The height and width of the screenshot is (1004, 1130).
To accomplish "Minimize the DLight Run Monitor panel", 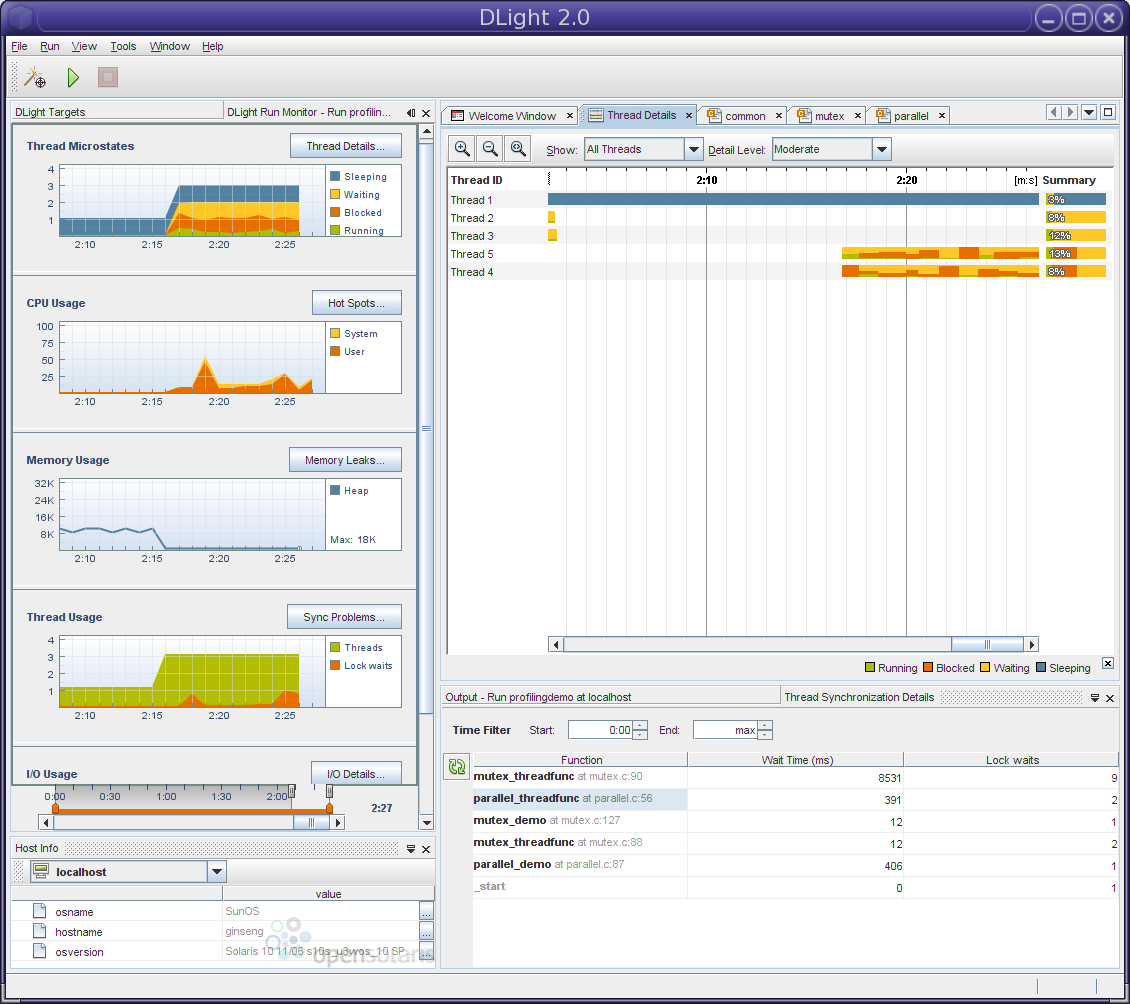I will click(411, 112).
